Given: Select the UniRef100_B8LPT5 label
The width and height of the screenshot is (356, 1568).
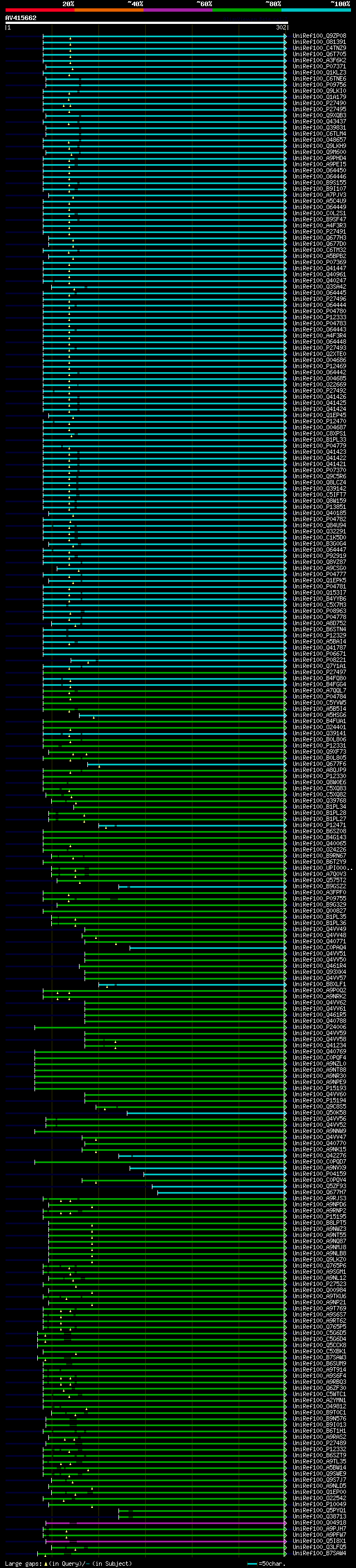Looking at the screenshot, I should pyautogui.click(x=319, y=1223).
